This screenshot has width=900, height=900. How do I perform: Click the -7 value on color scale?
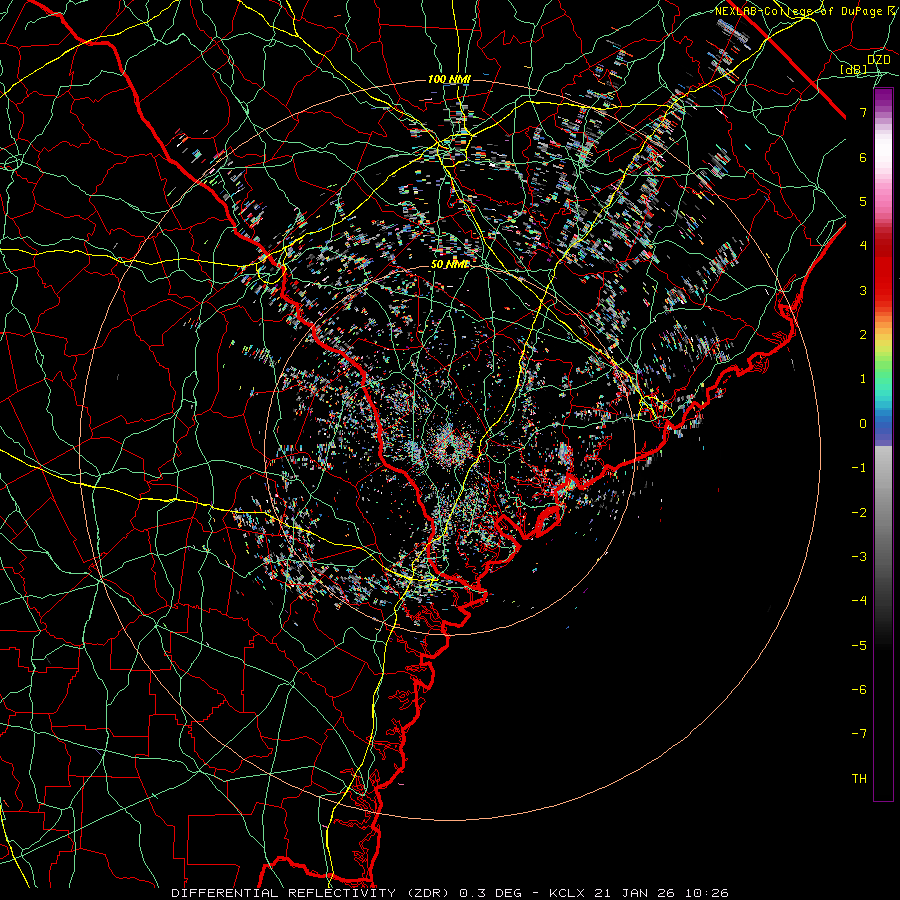tap(859, 734)
